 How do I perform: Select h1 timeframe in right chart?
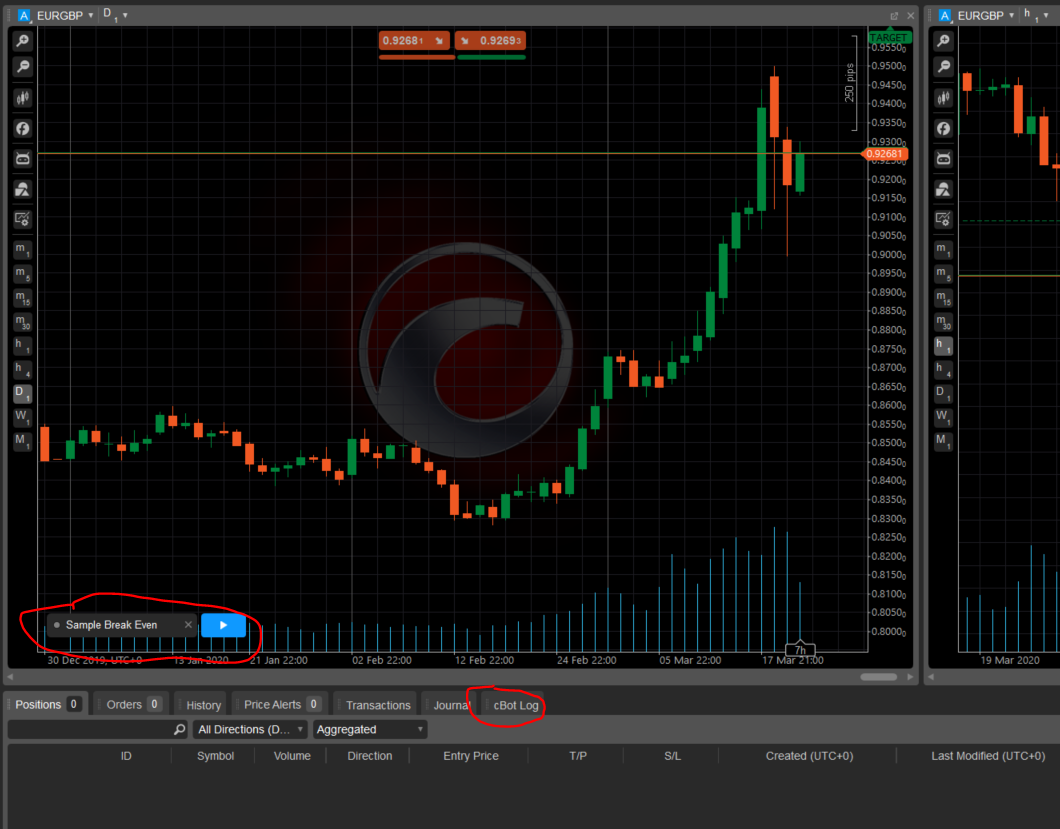943,346
